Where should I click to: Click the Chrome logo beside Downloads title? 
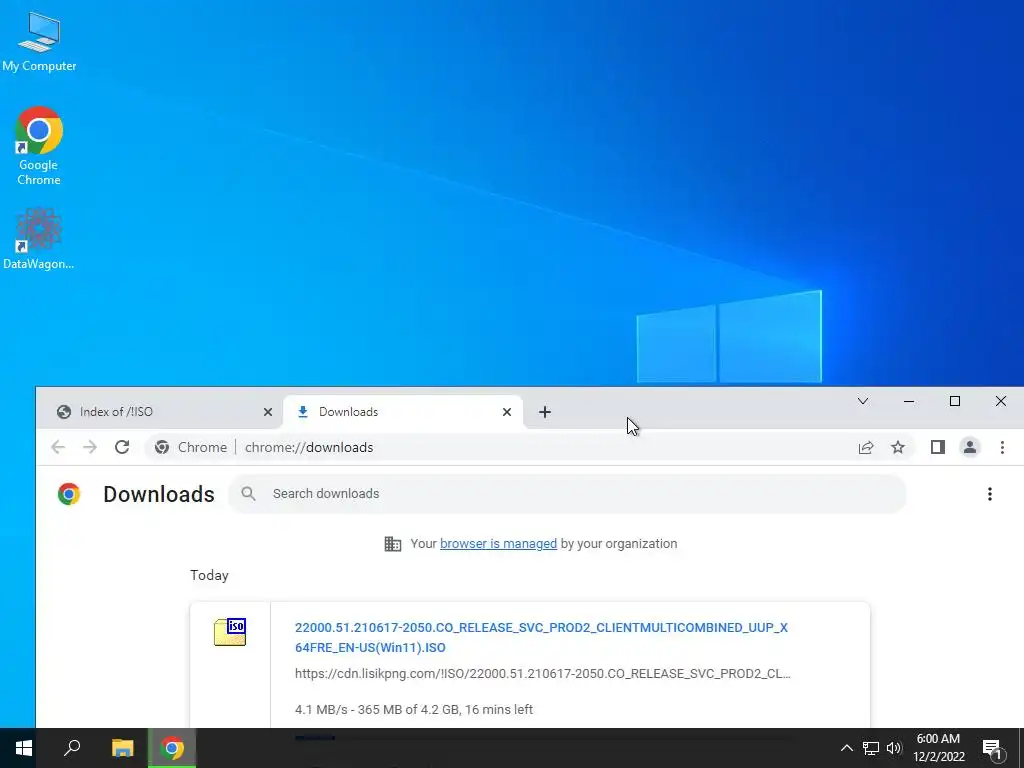point(69,494)
